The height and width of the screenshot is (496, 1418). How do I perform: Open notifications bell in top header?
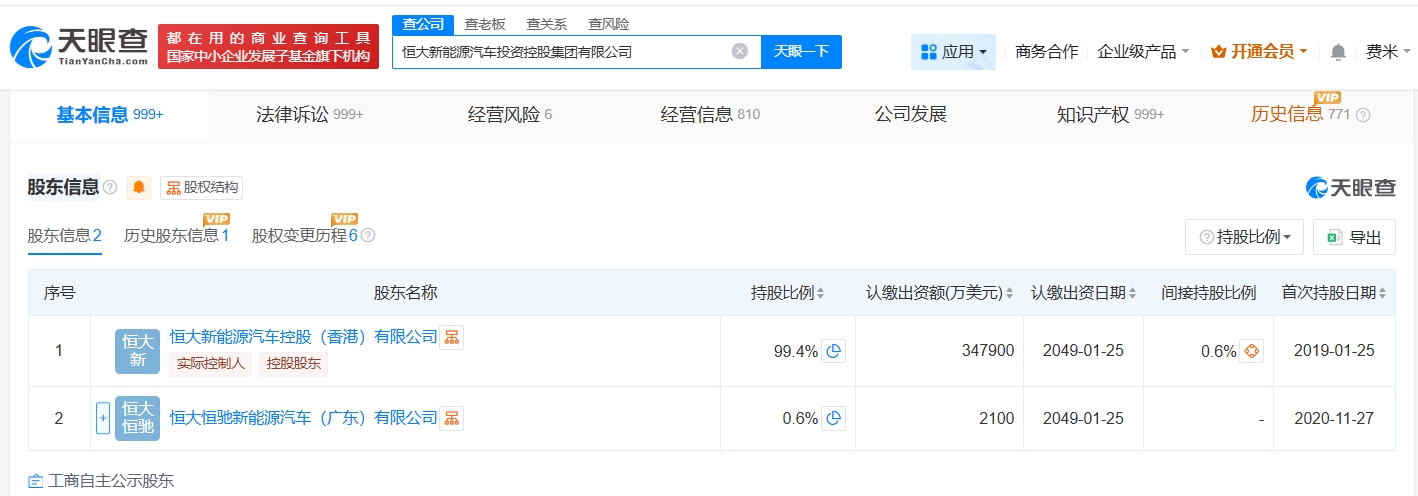(x=1338, y=52)
